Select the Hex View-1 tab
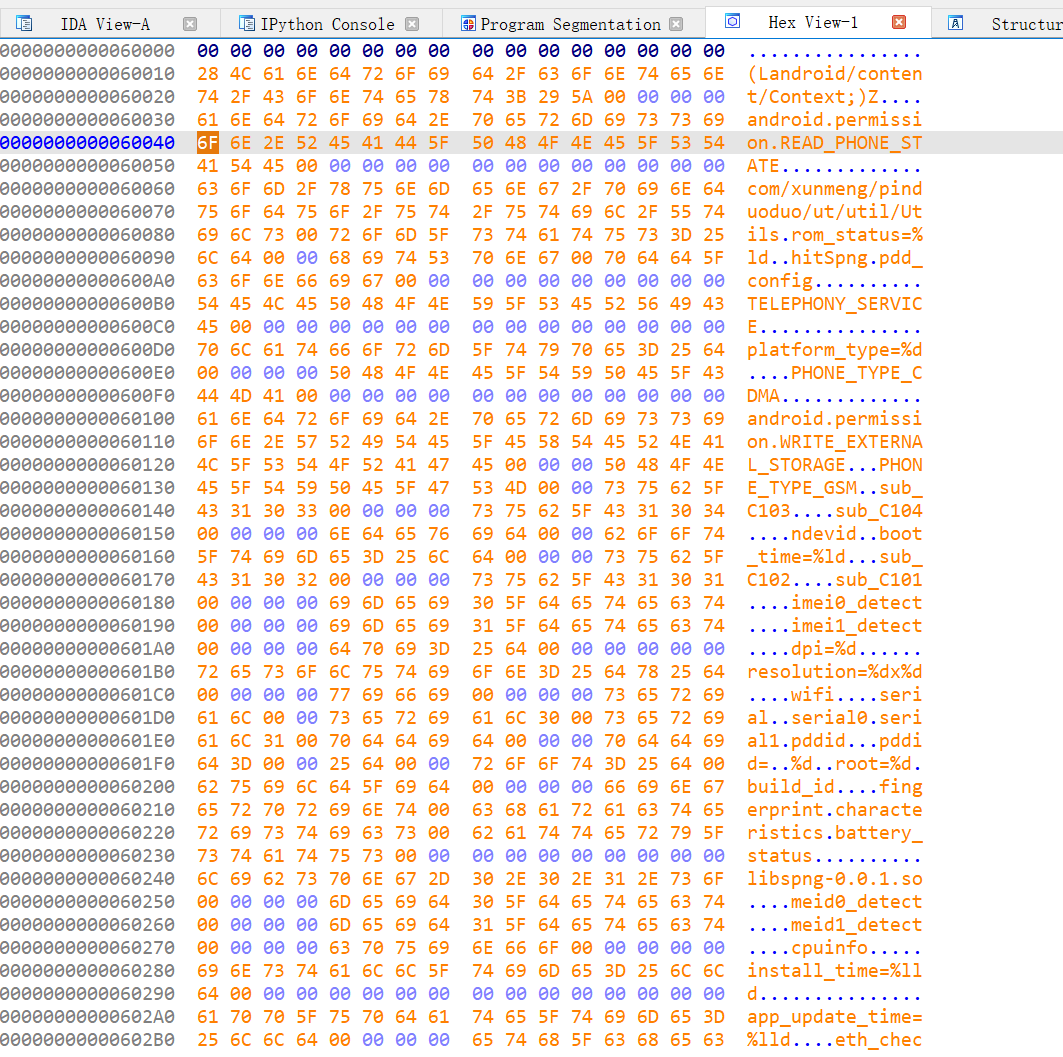The height and width of the screenshot is (1057, 1063). (813, 22)
